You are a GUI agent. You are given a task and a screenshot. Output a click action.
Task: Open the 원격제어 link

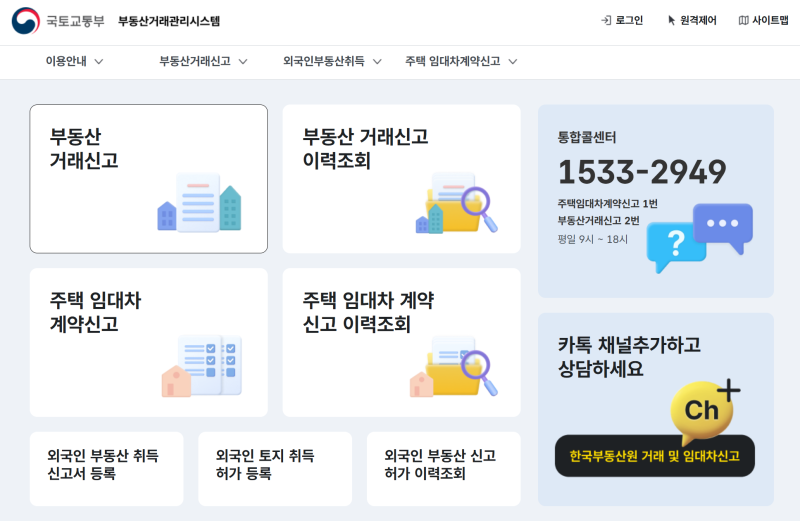692,20
